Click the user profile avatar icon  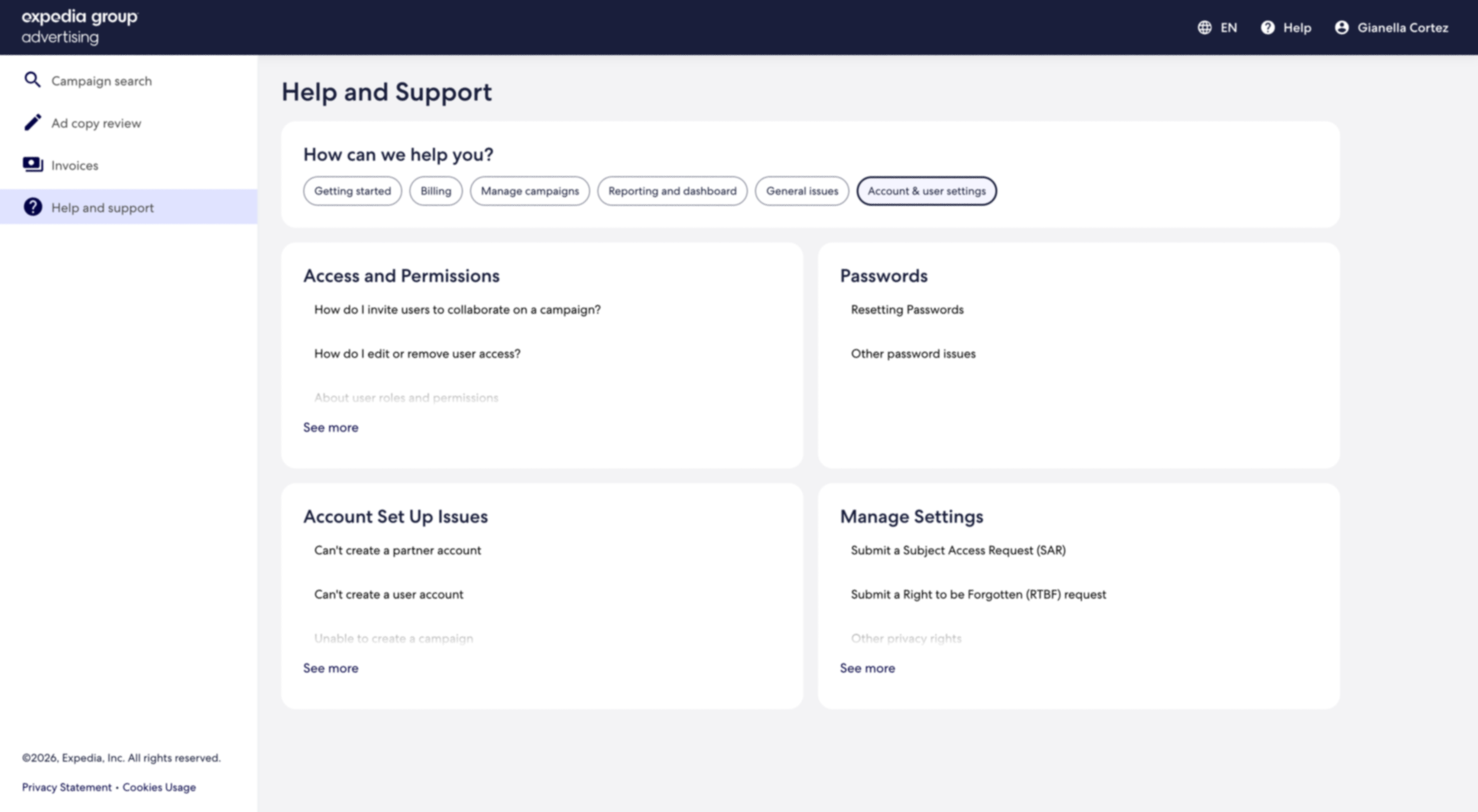click(1341, 28)
